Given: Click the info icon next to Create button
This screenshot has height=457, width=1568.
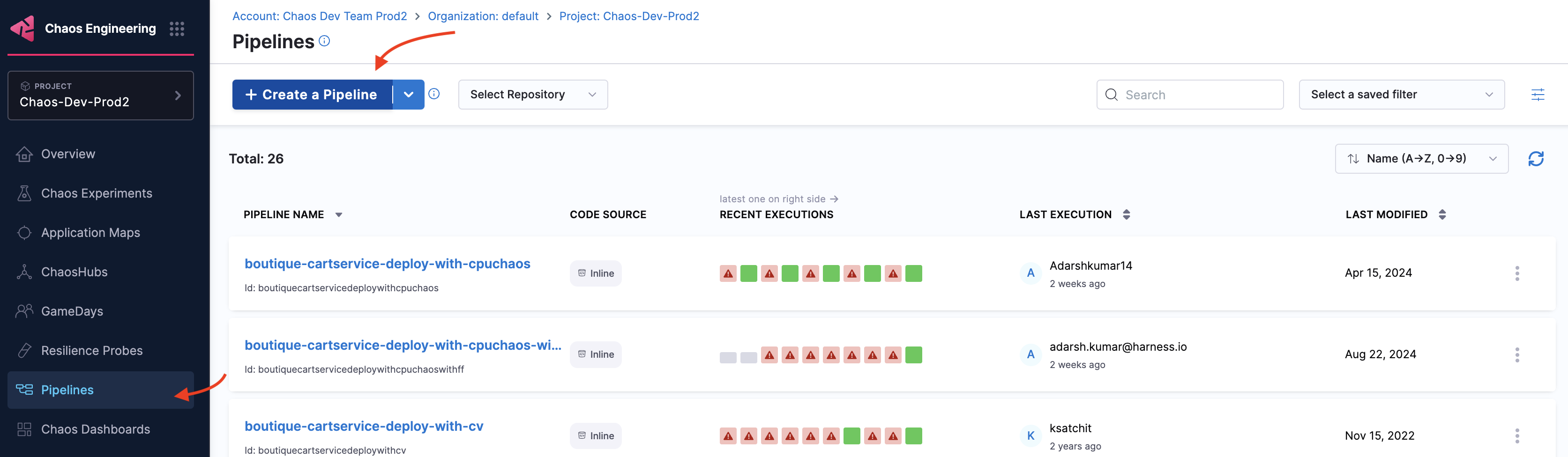Looking at the screenshot, I should point(433,94).
